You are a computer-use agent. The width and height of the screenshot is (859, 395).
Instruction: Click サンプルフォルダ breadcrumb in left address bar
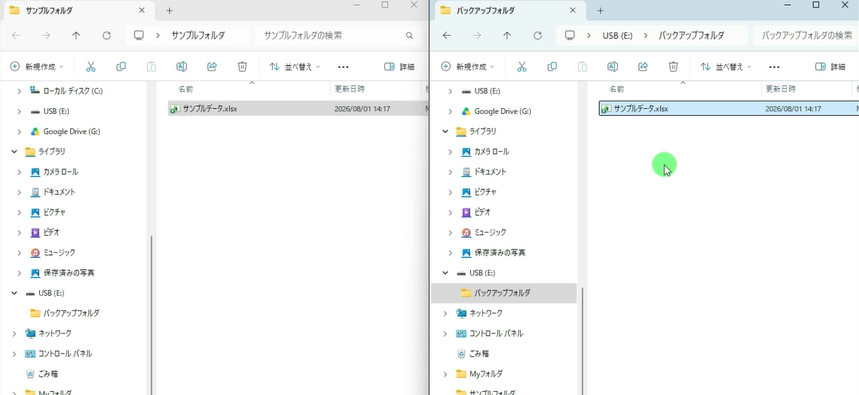point(198,36)
